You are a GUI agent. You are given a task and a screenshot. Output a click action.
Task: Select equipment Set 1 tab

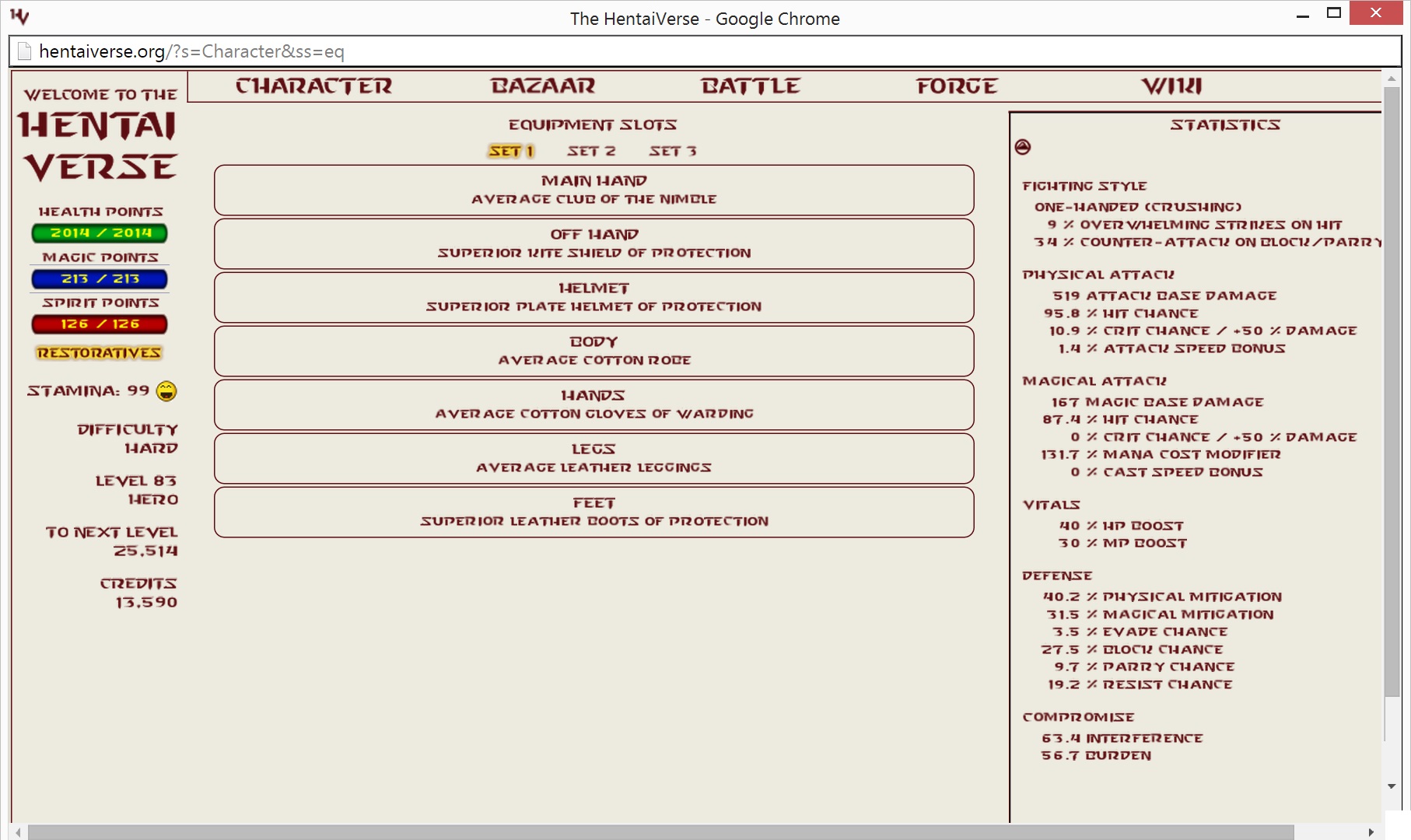[512, 151]
